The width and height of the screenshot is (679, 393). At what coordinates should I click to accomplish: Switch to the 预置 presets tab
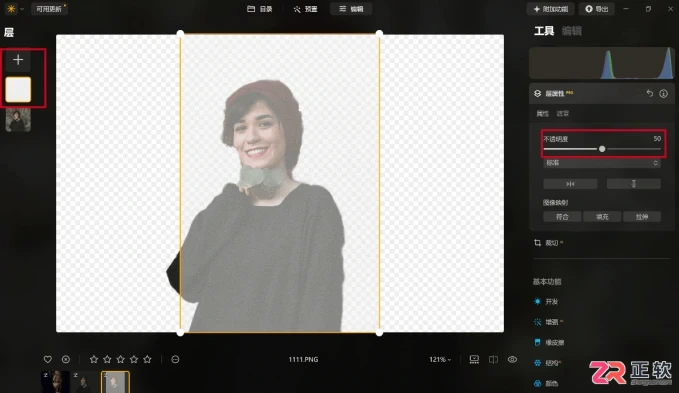(306, 9)
